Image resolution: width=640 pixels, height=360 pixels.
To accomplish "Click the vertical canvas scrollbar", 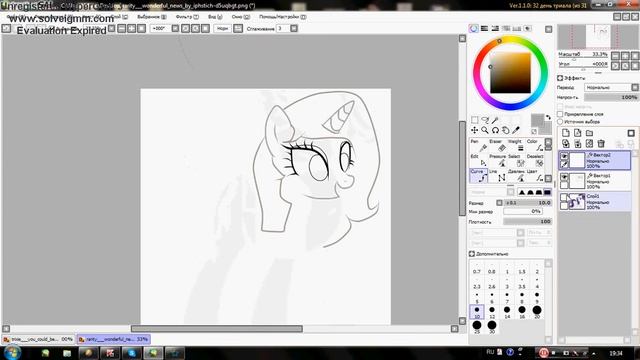I will 462,168.
